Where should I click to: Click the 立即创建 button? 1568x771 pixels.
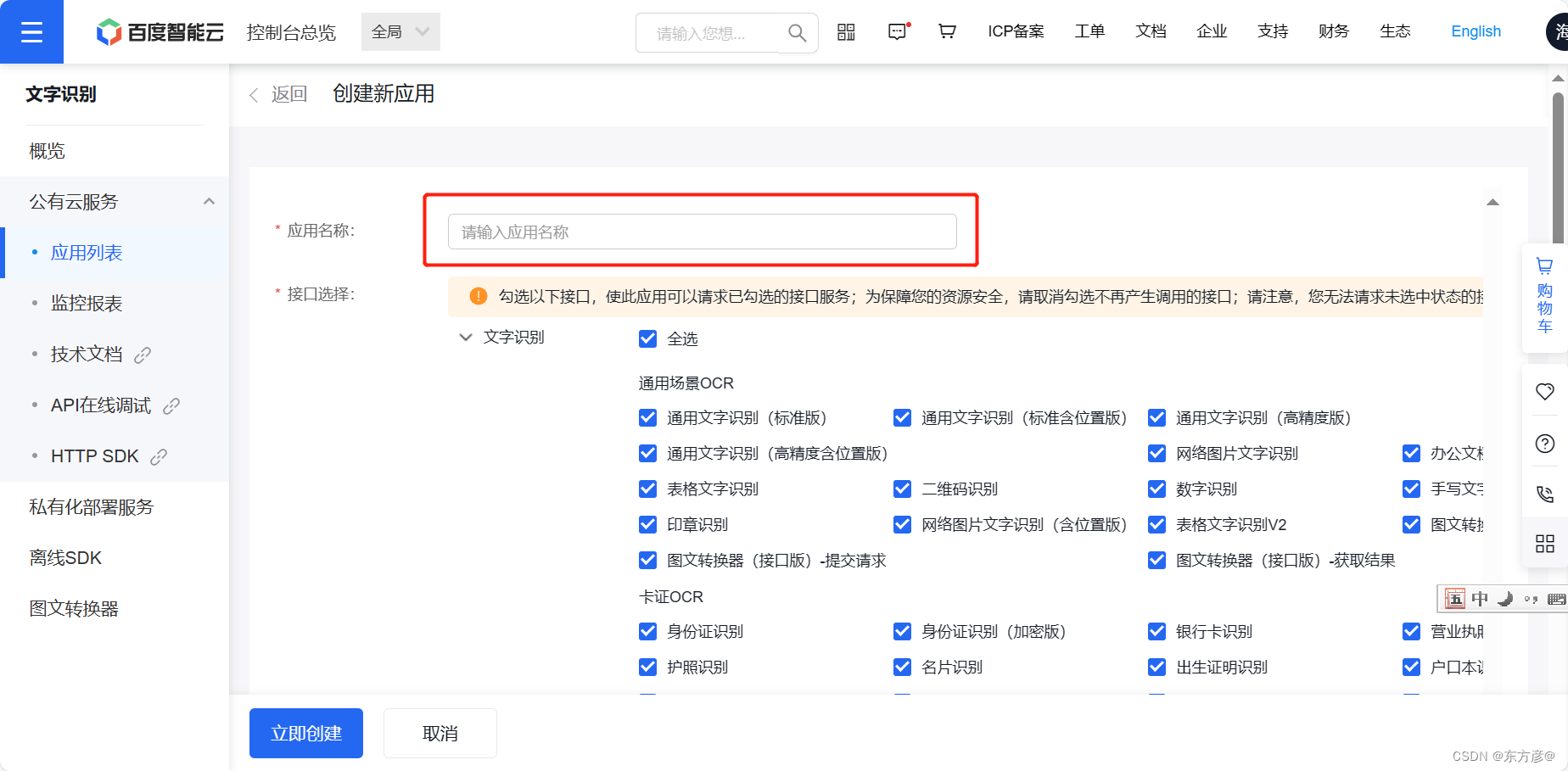click(305, 733)
